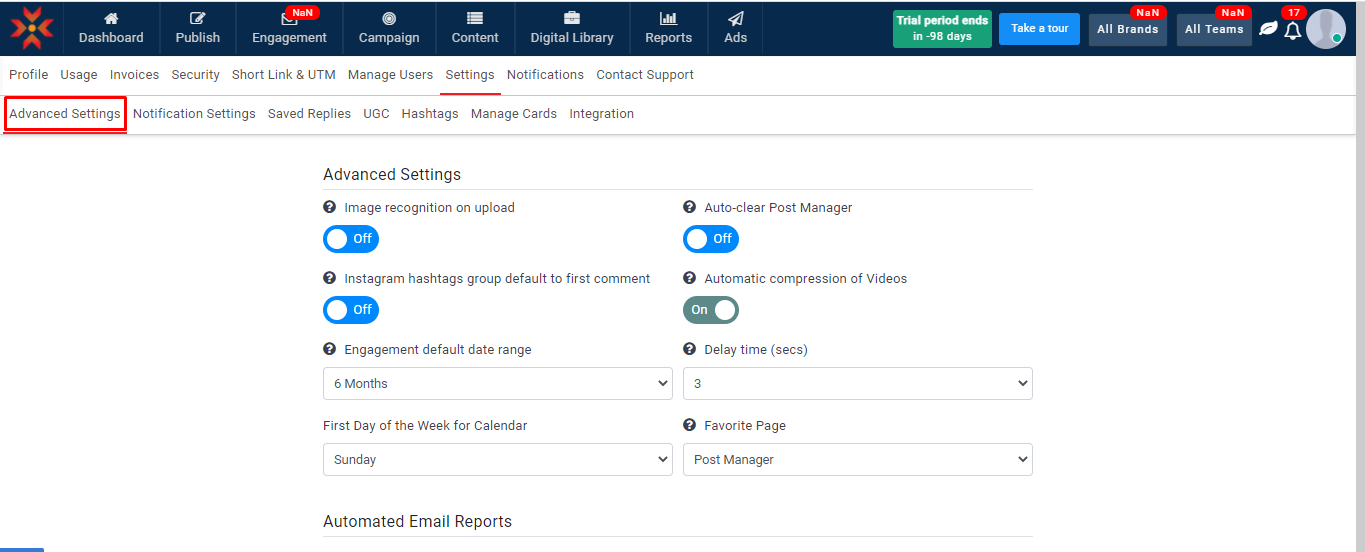Switch to Notification Settings tab
1365x552 pixels.
tap(194, 114)
